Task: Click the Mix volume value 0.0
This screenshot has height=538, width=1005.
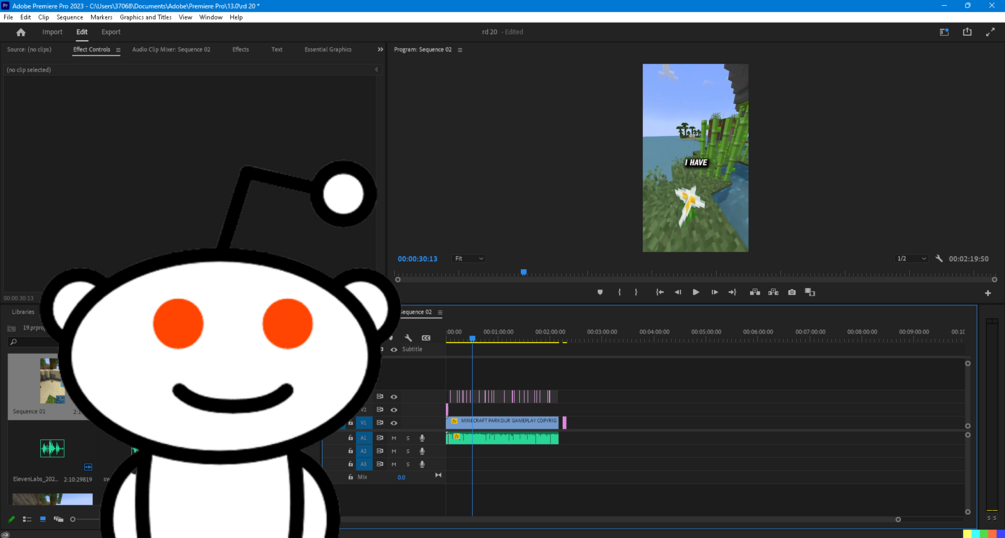Action: (401, 478)
